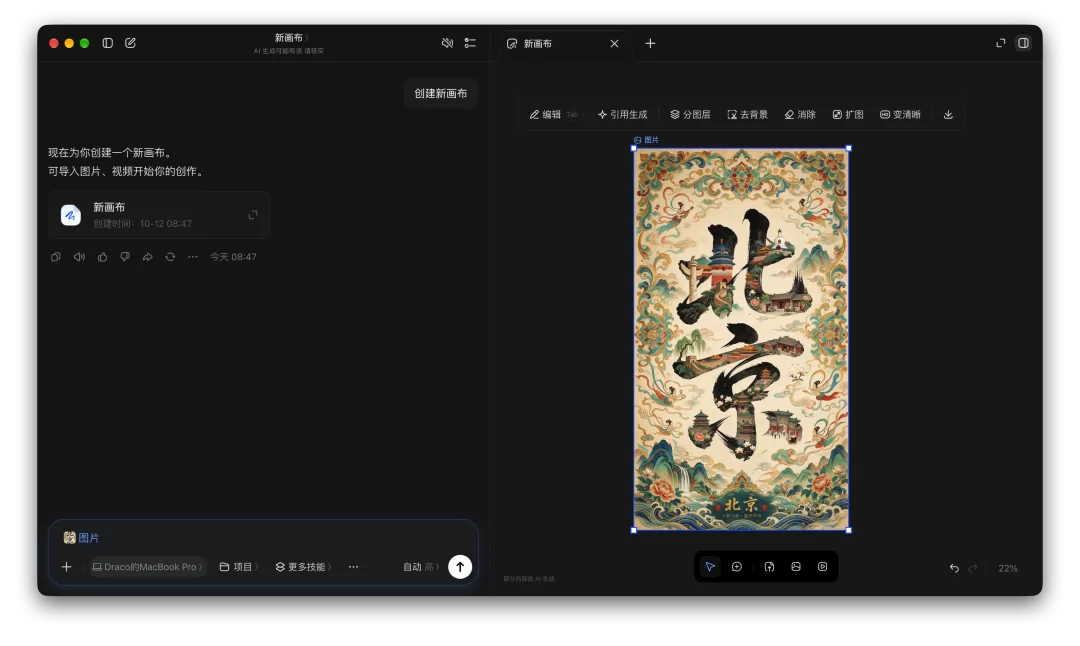Choose the add comment bubble tool
The image size is (1080, 646).
point(736,567)
